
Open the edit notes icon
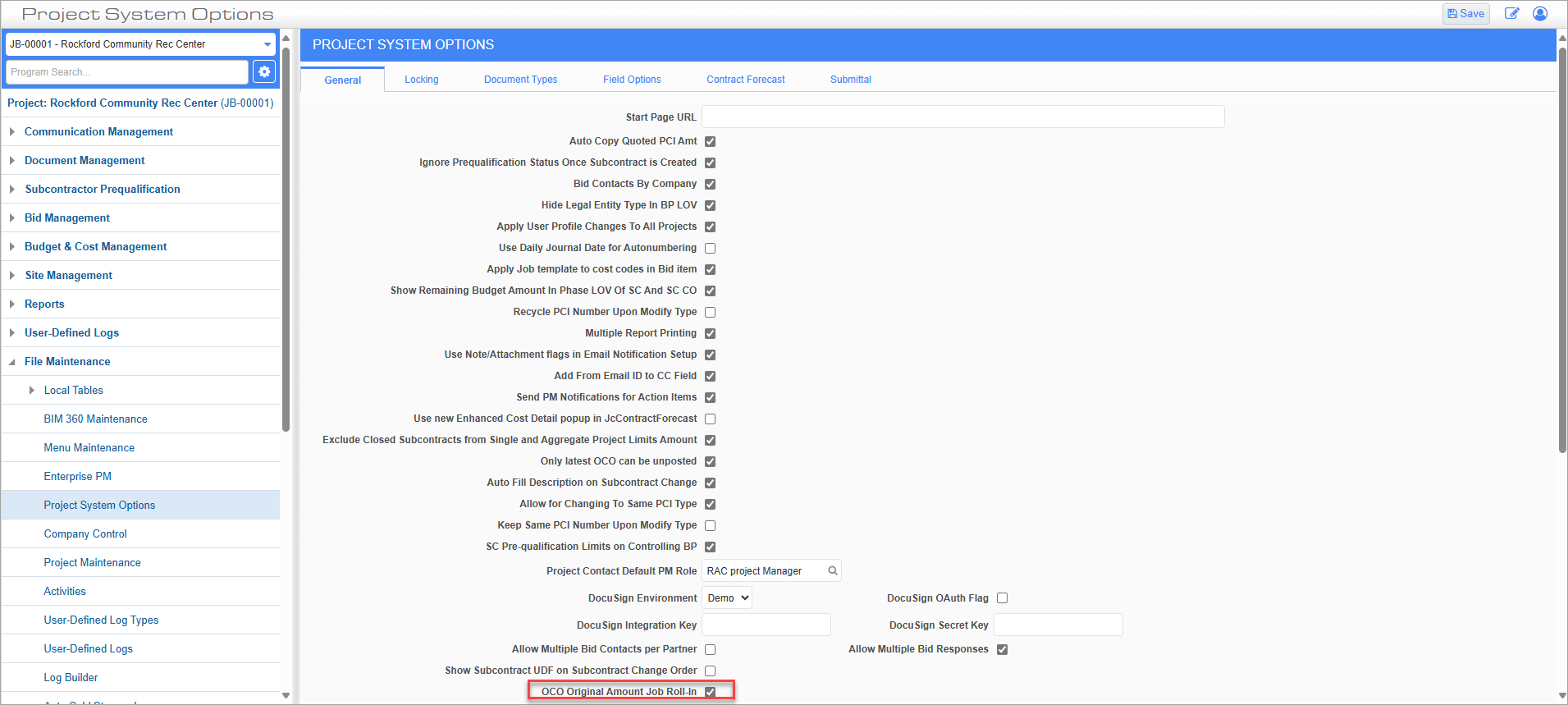[1511, 14]
